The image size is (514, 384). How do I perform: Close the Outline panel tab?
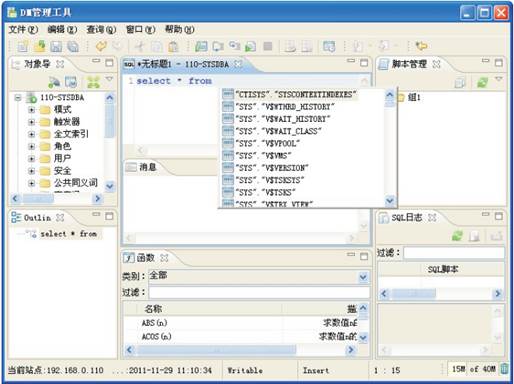[x=60, y=218]
